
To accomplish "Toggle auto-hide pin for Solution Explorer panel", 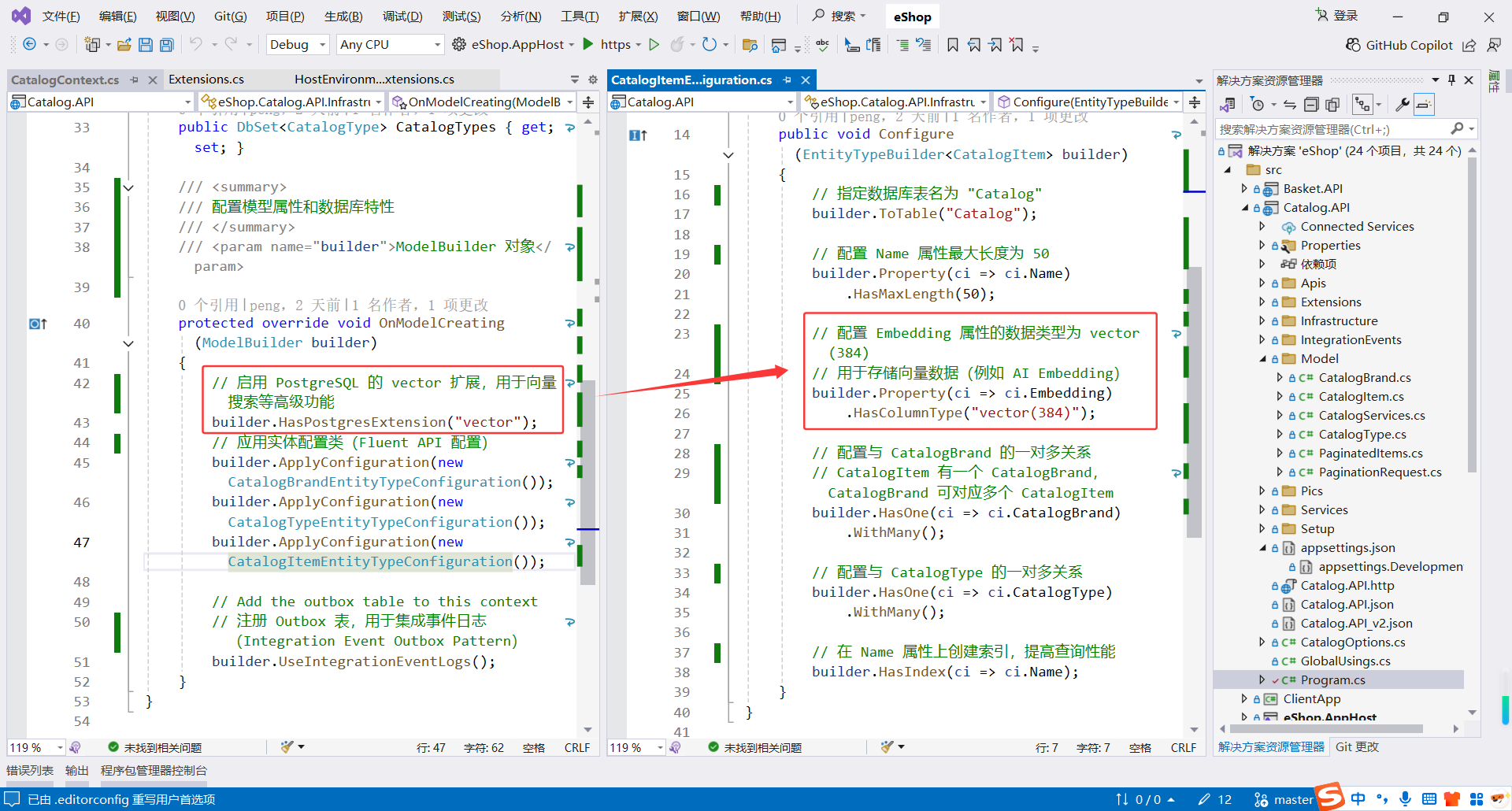I will pyautogui.click(x=1451, y=80).
